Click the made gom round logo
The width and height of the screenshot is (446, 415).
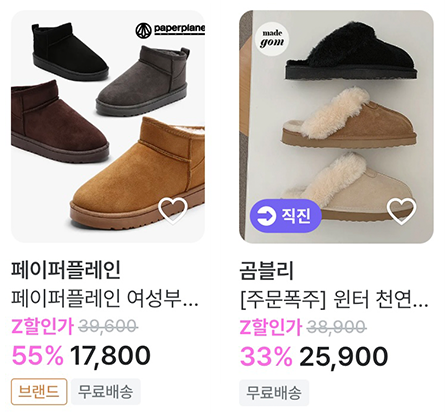click(x=272, y=39)
